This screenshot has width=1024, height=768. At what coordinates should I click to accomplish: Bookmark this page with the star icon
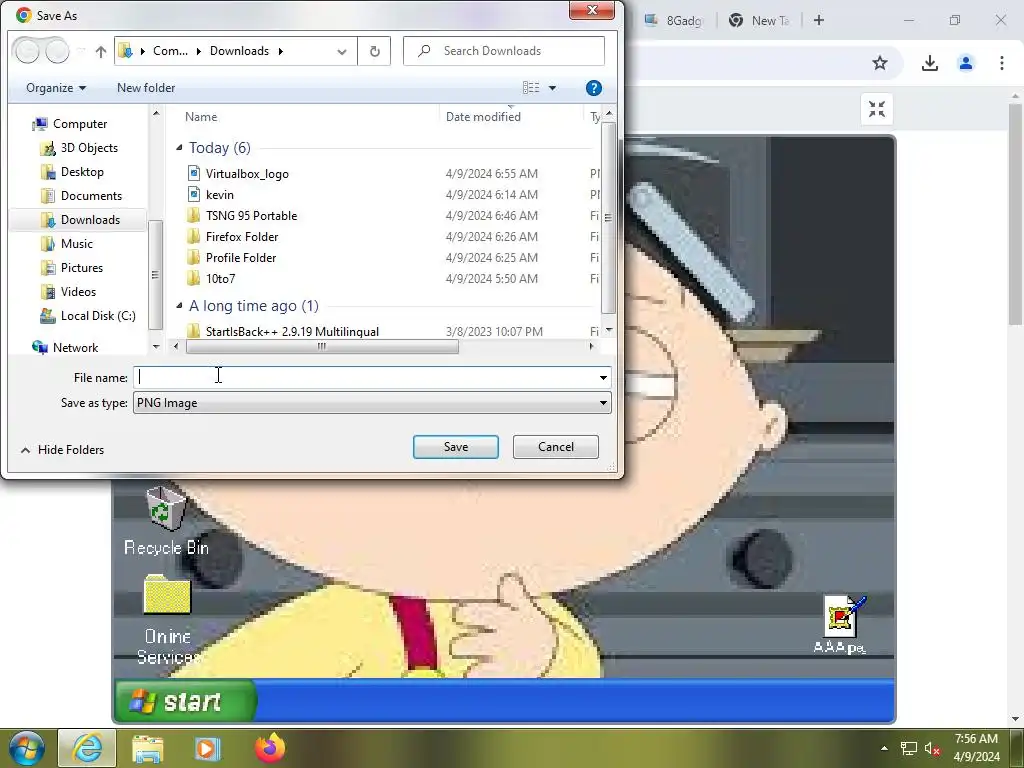point(880,63)
